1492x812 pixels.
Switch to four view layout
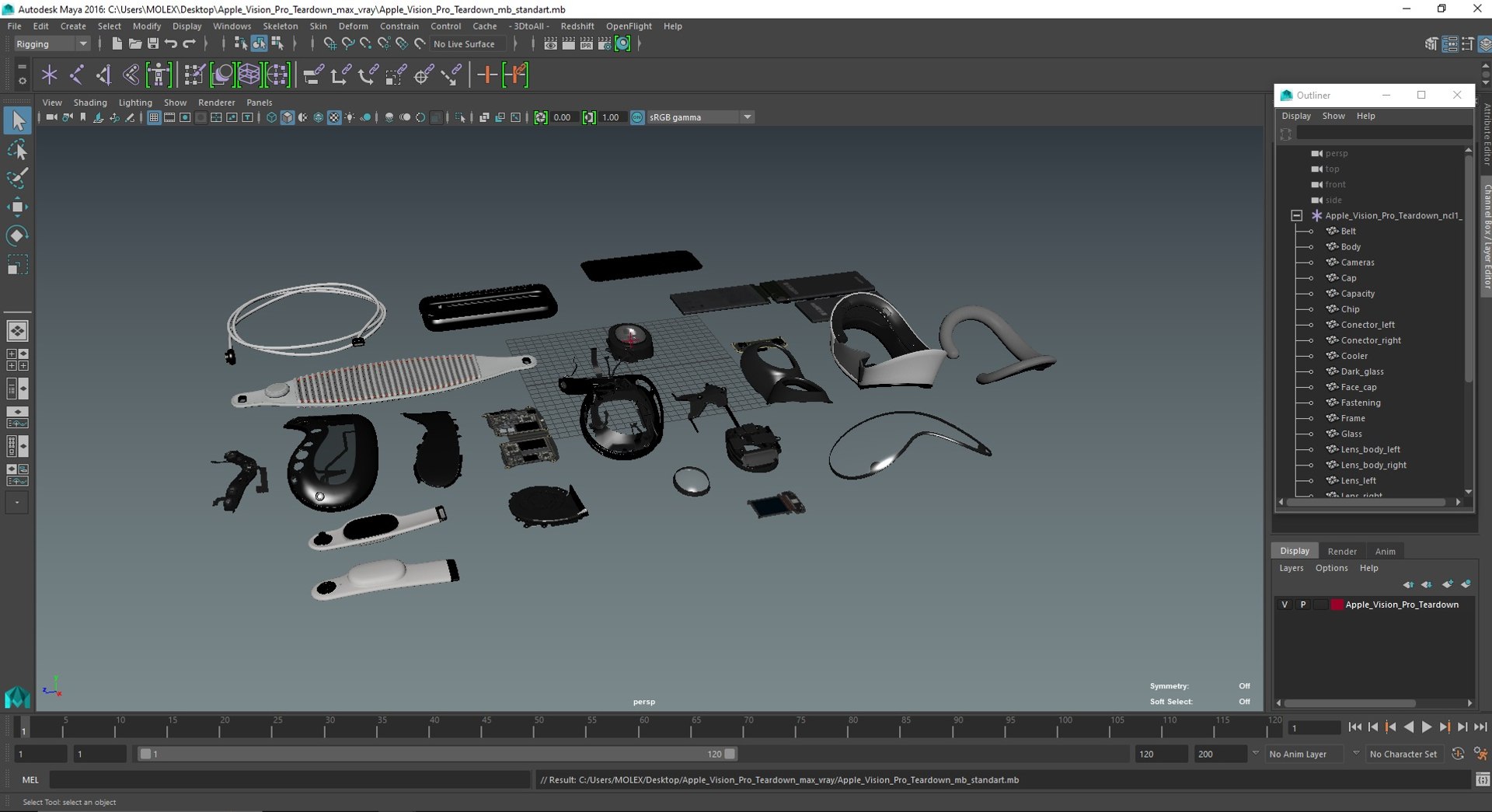click(x=17, y=360)
